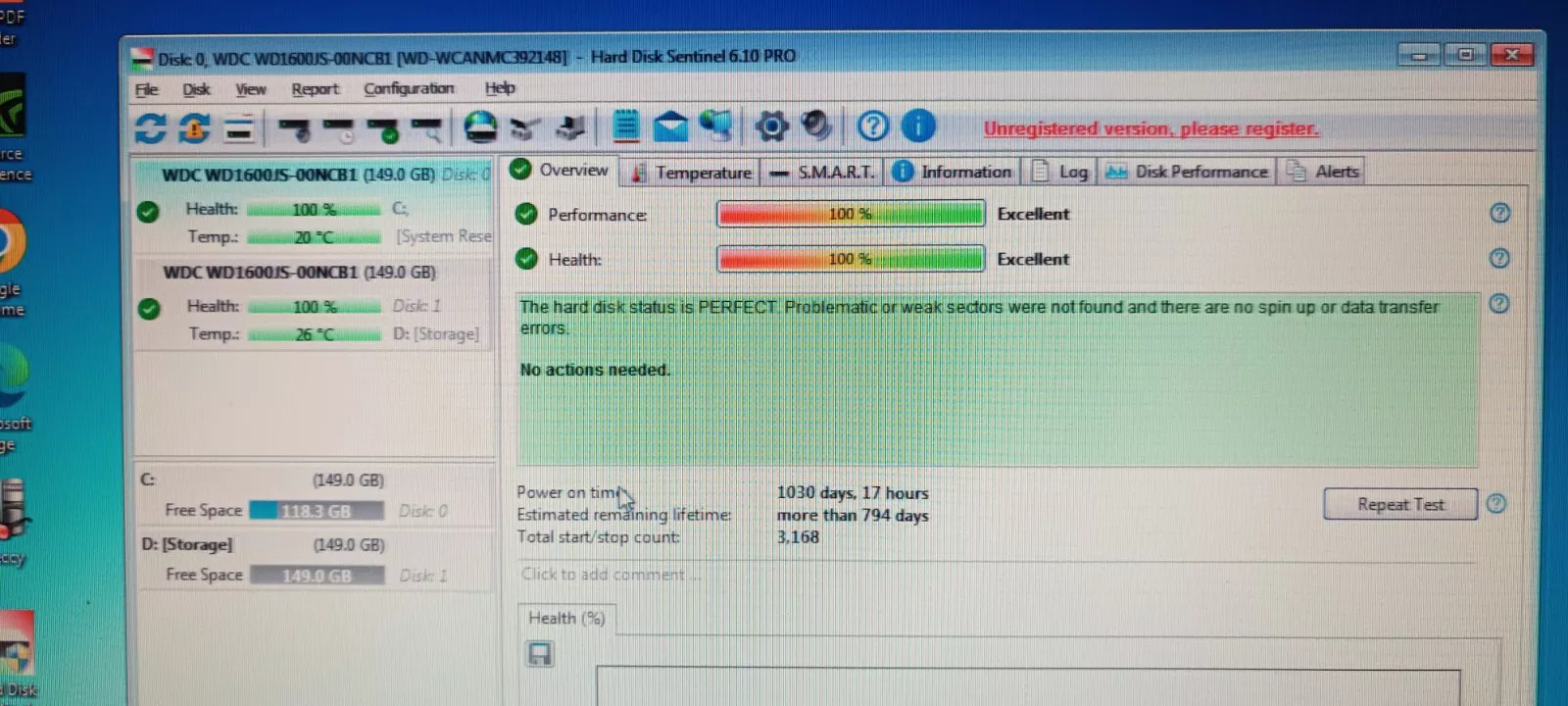Click the Performance 100 % bar
Screen dimensions: 1568x706
click(851, 213)
